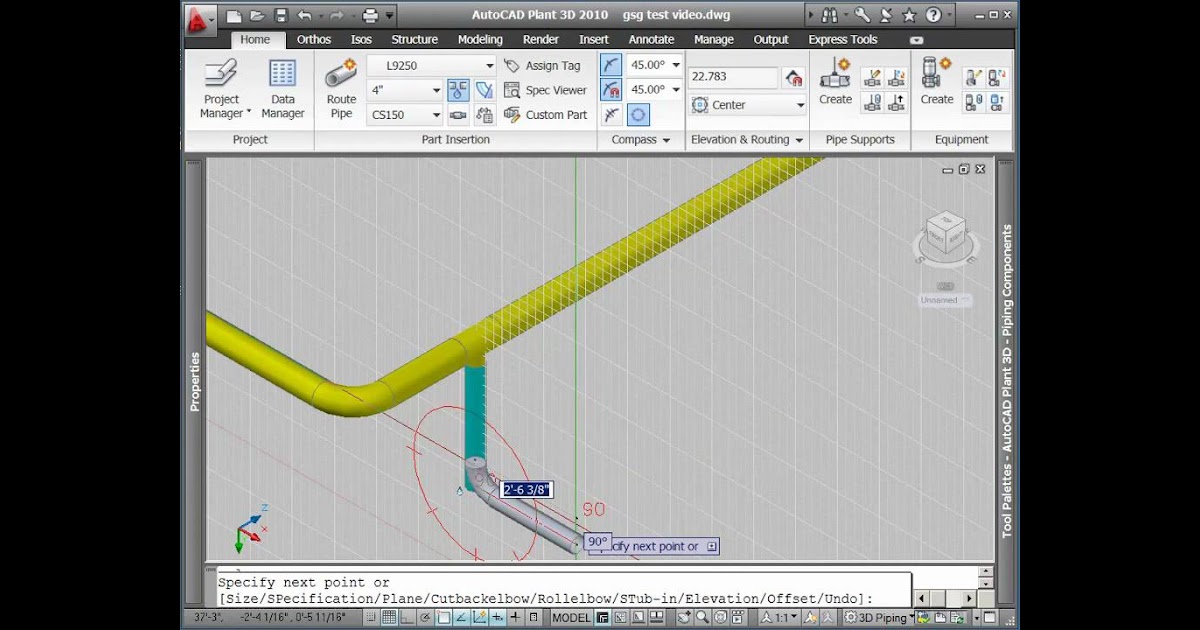
Task: Click the Zoom magnifier in status bar
Action: pyautogui.click(x=703, y=618)
